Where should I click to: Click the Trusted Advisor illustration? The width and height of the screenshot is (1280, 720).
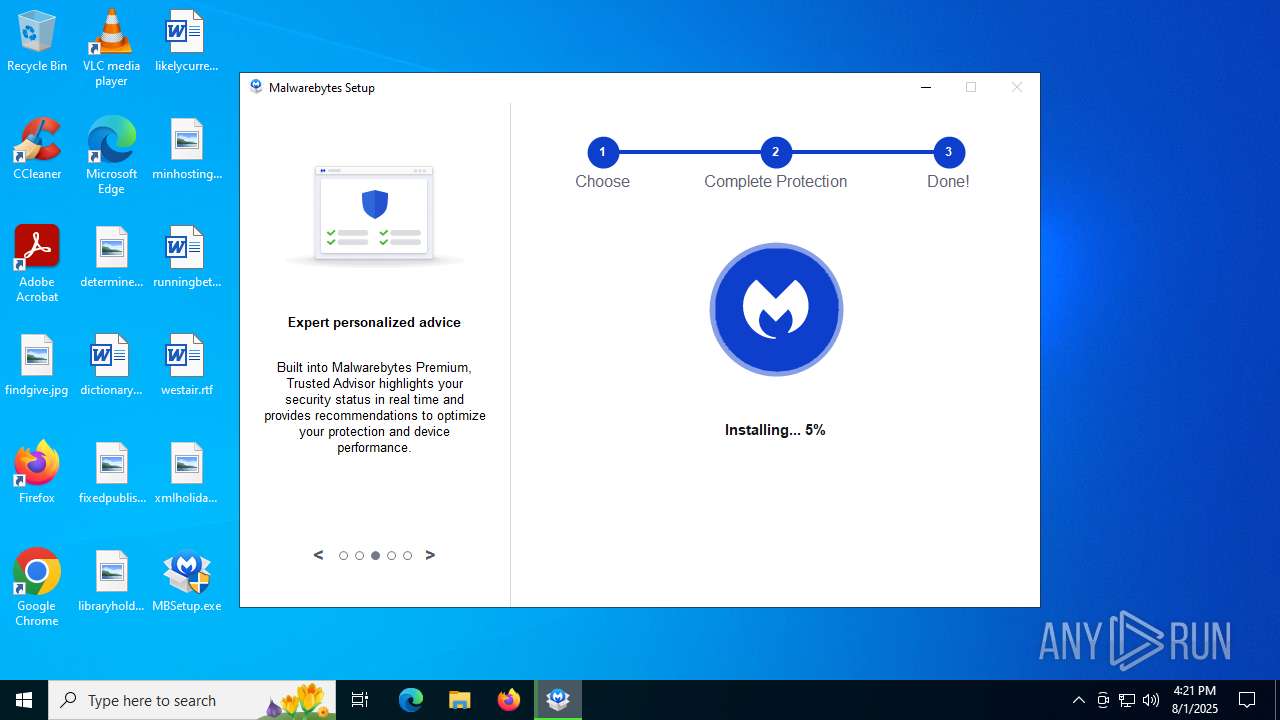(374, 214)
